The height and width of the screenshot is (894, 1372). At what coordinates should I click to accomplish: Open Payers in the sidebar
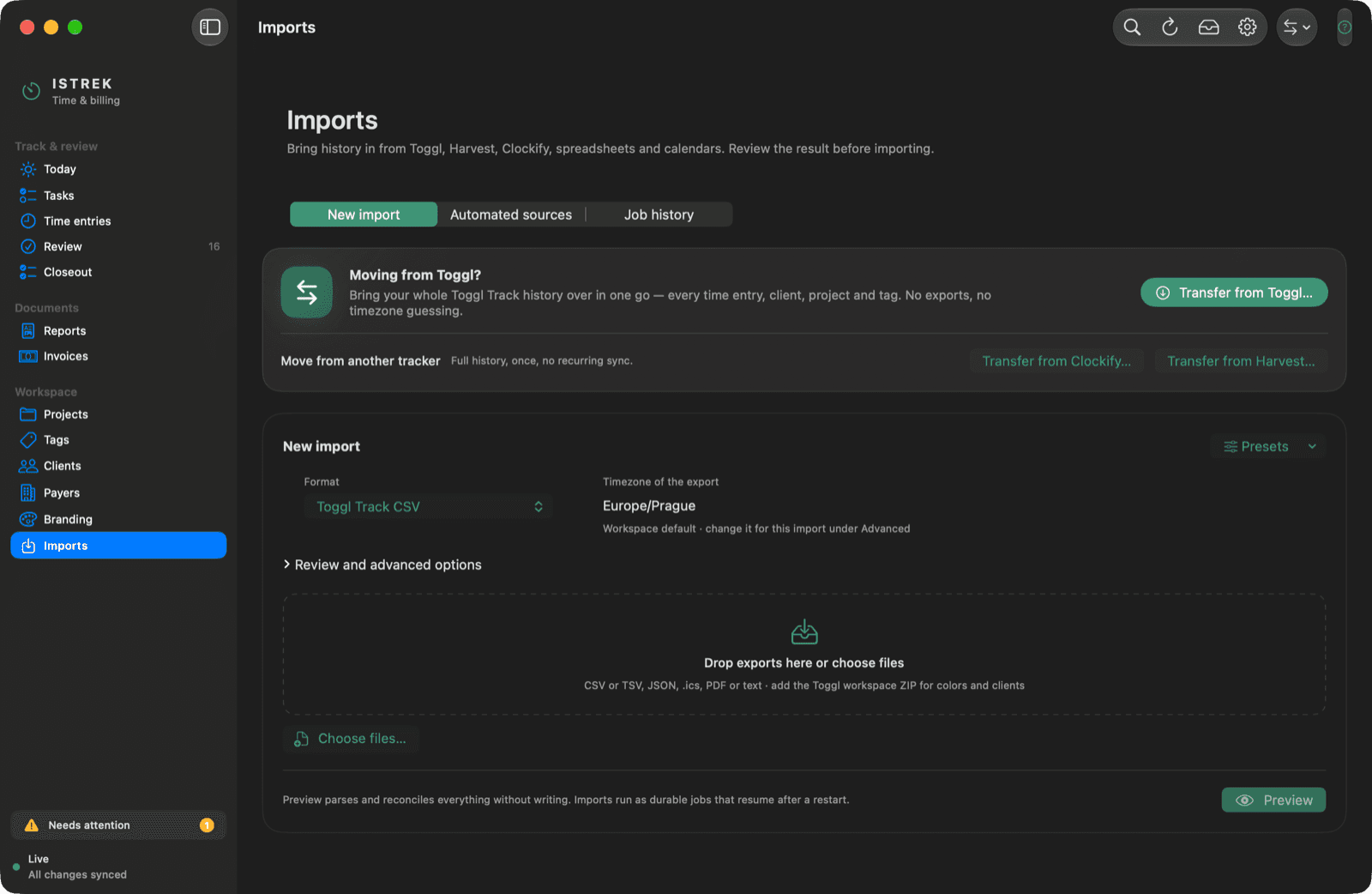tap(118, 493)
